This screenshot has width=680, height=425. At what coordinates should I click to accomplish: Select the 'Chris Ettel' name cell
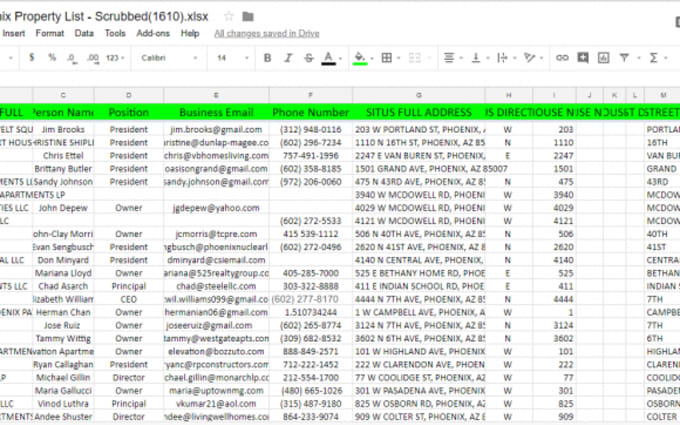click(x=63, y=156)
